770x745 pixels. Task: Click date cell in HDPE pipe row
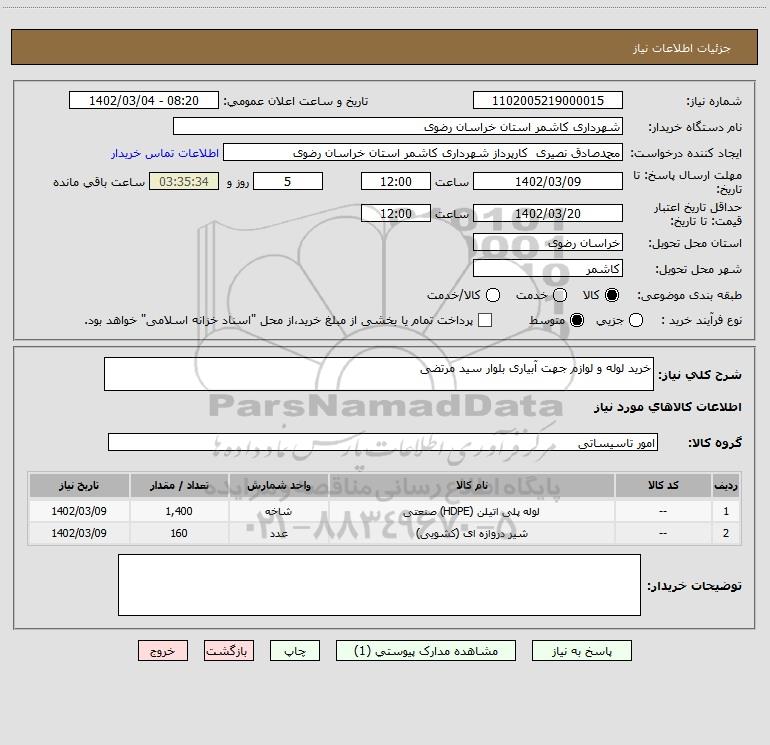tap(79, 511)
